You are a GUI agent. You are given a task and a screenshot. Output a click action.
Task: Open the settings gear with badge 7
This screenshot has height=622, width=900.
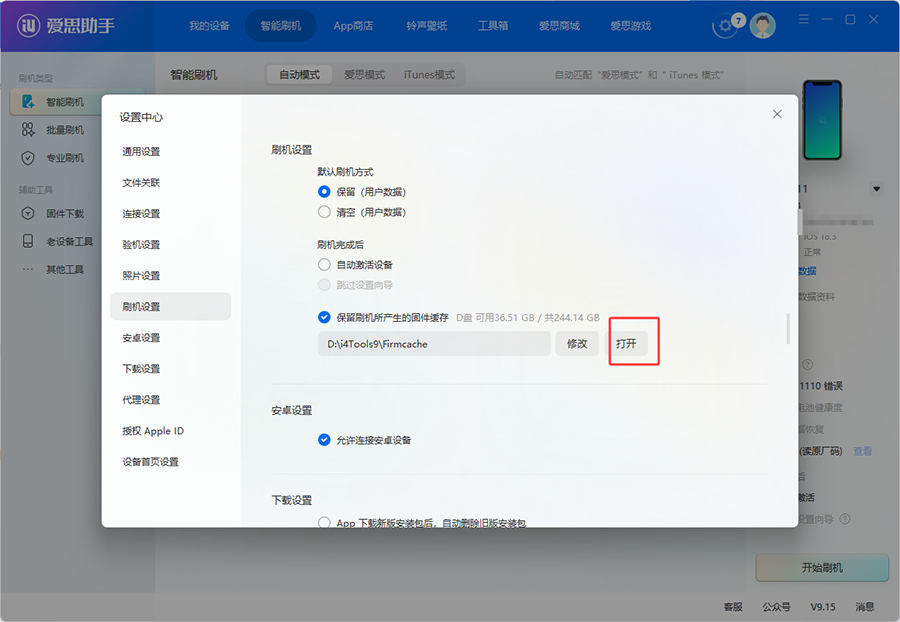tap(726, 26)
